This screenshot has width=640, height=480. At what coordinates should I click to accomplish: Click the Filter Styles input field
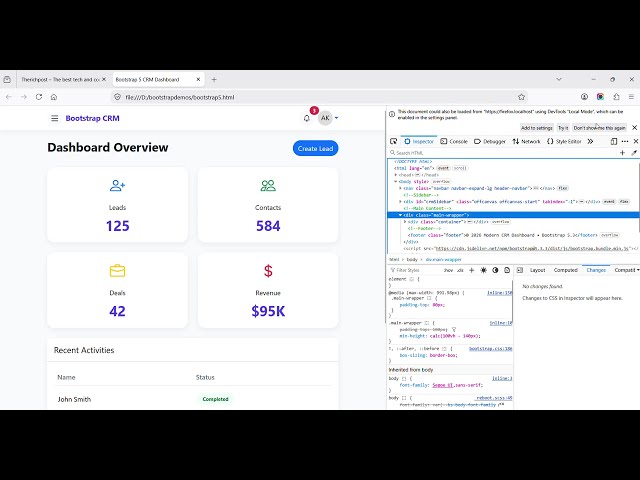click(x=414, y=270)
